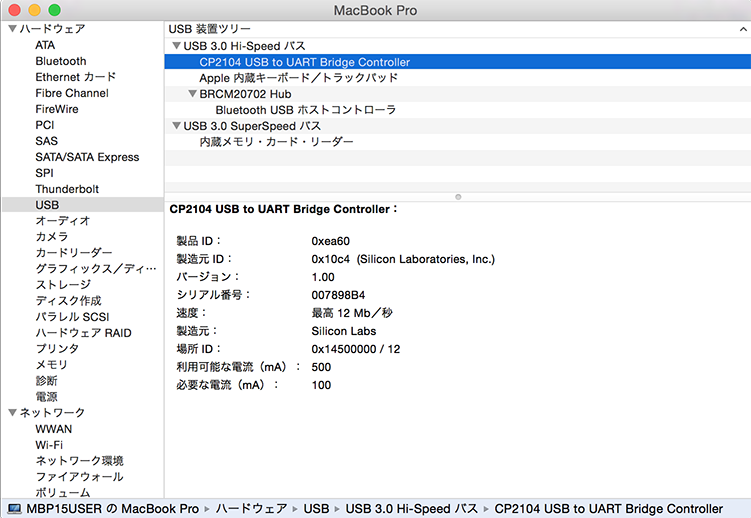The image size is (751, 518).
Task: Click ハードウェア in the bottom path bar
Action: pos(252,509)
